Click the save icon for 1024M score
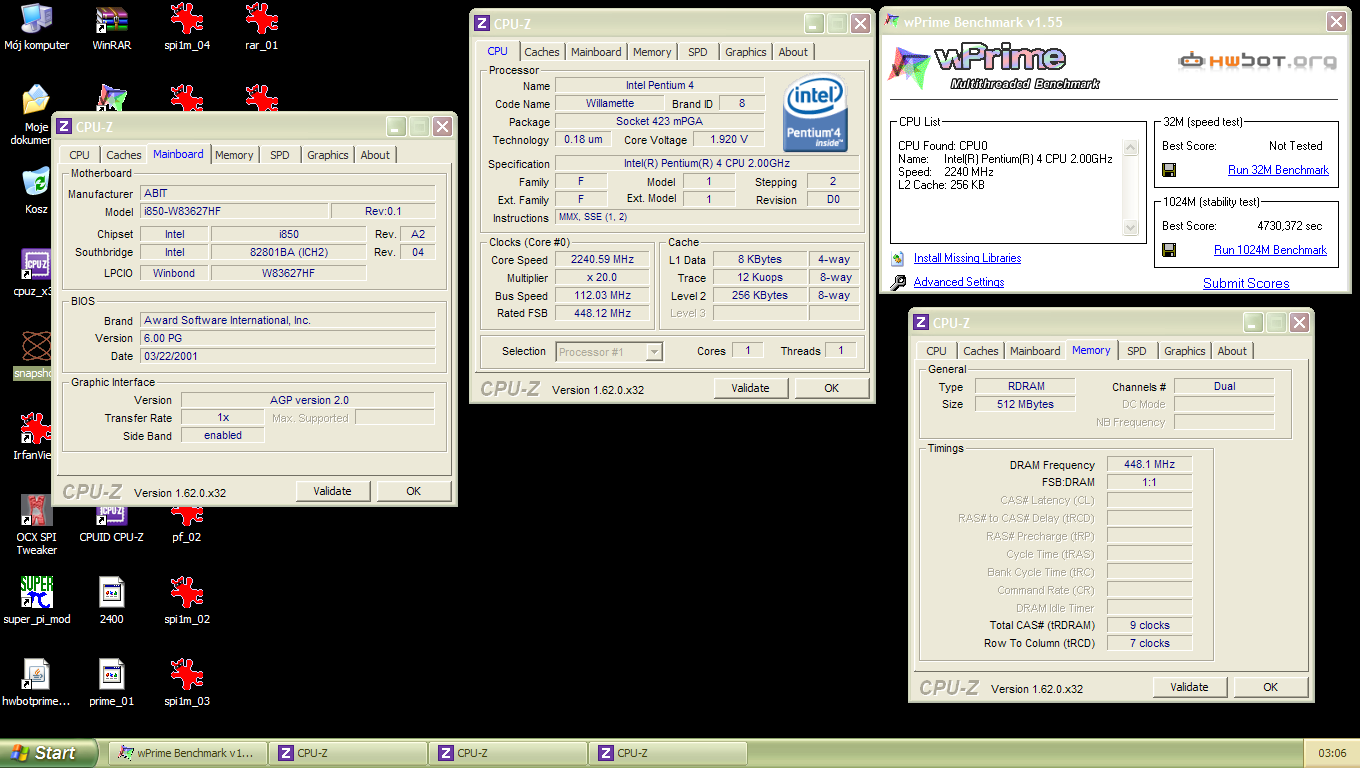The height and width of the screenshot is (768, 1360). (x=1169, y=250)
